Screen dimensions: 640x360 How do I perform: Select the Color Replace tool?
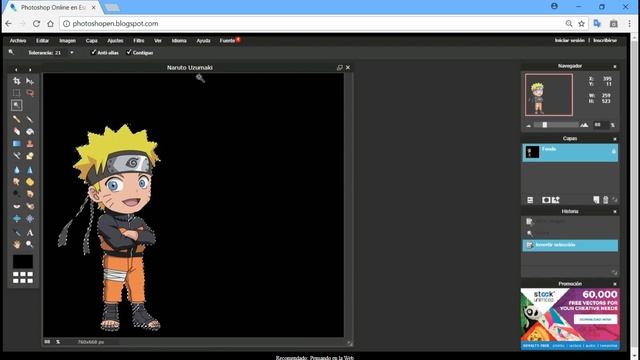[16, 156]
